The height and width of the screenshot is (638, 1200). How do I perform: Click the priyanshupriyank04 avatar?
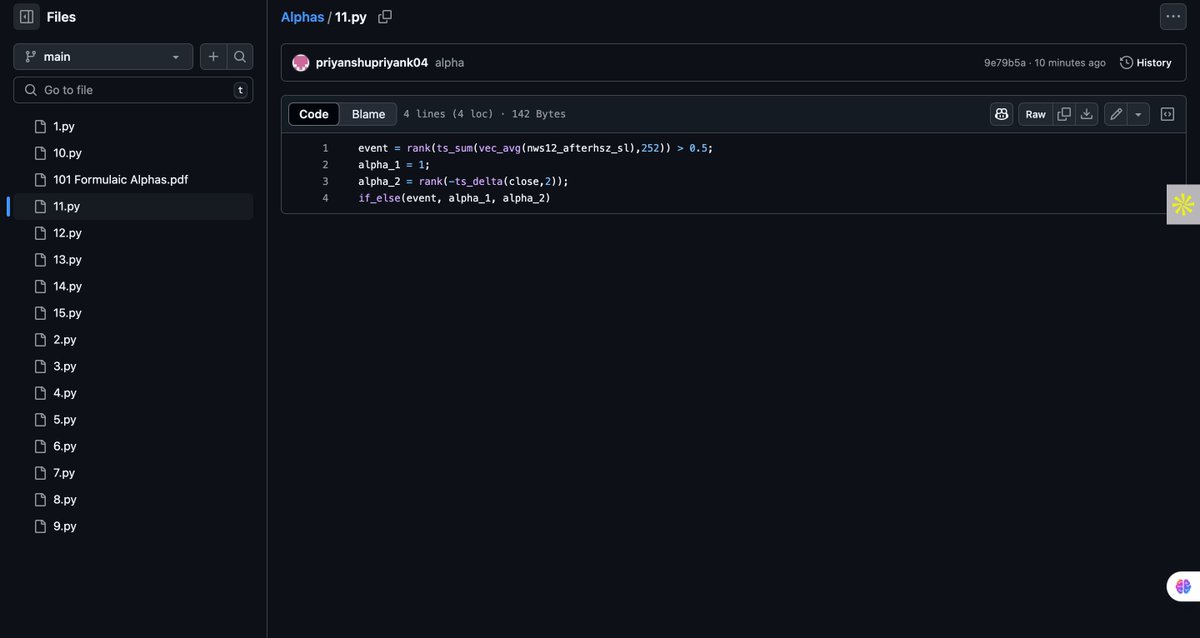click(300, 62)
